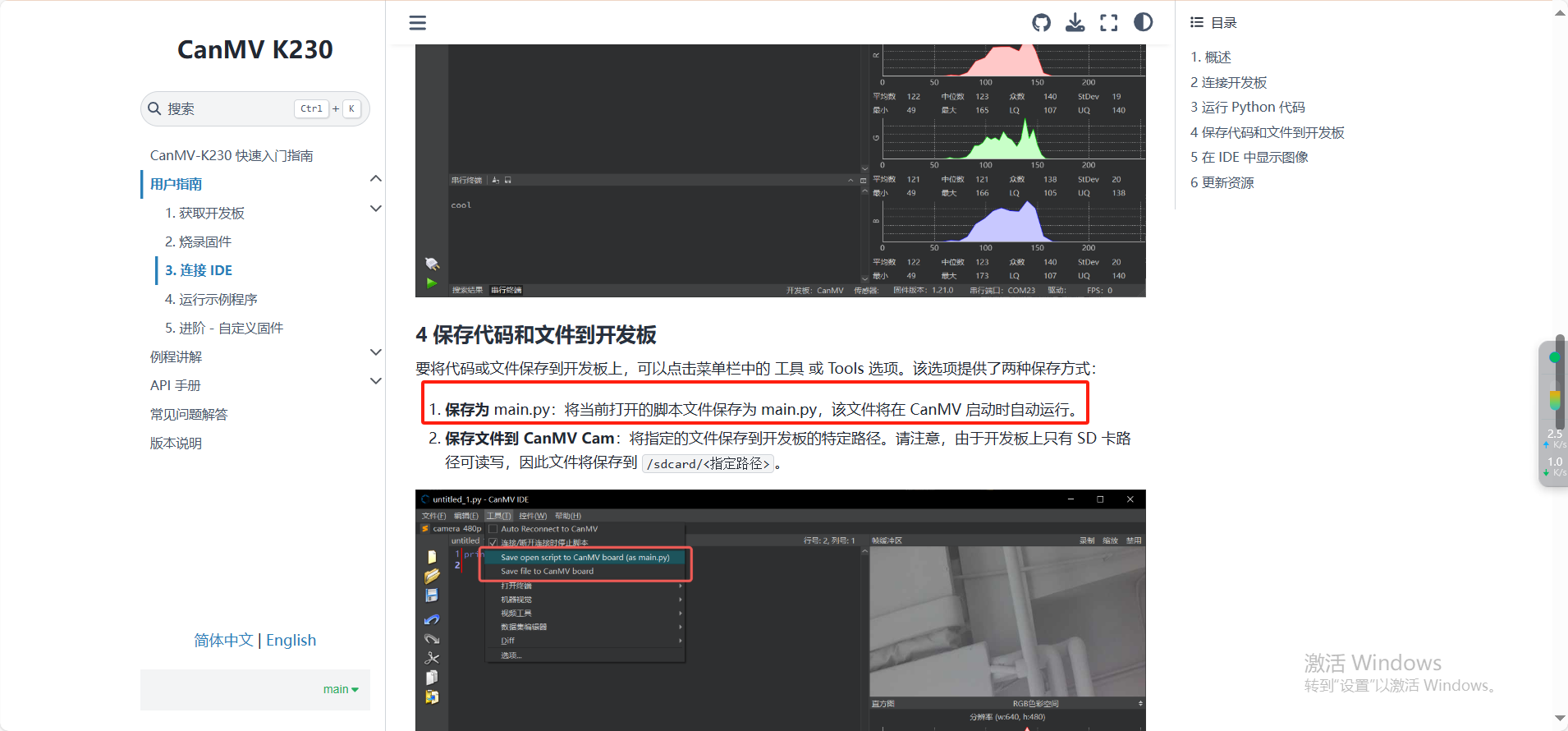Jump to 1. 概述 in contents
The image size is (1568, 731).
[x=1211, y=57]
